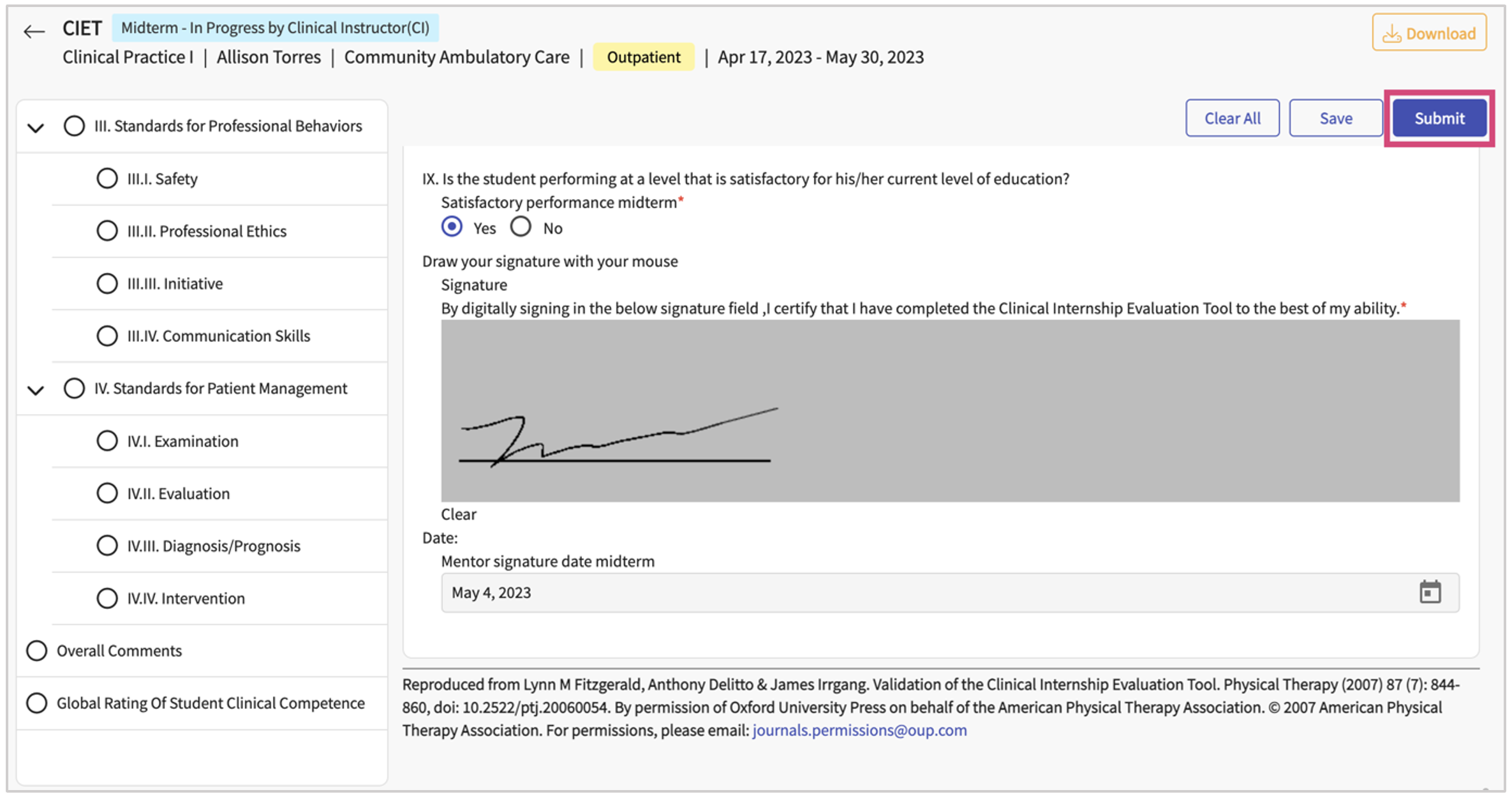Click the IV.I. Examination status circle
This screenshot has width=1512, height=799.
[107, 441]
